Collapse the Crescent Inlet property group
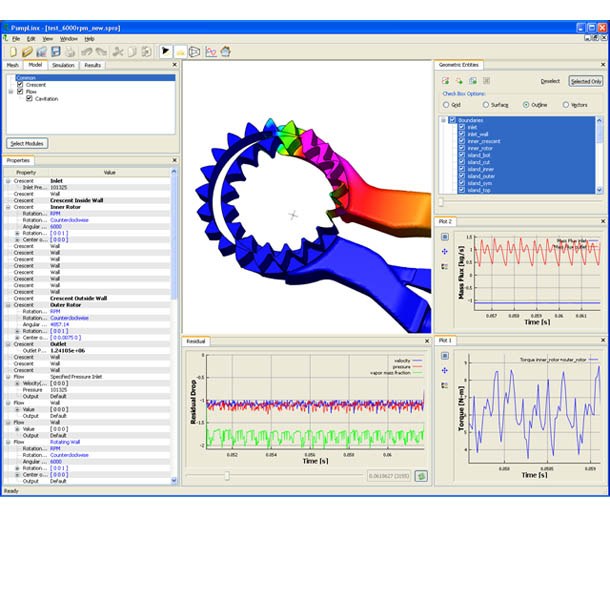610x600 pixels. point(8,181)
